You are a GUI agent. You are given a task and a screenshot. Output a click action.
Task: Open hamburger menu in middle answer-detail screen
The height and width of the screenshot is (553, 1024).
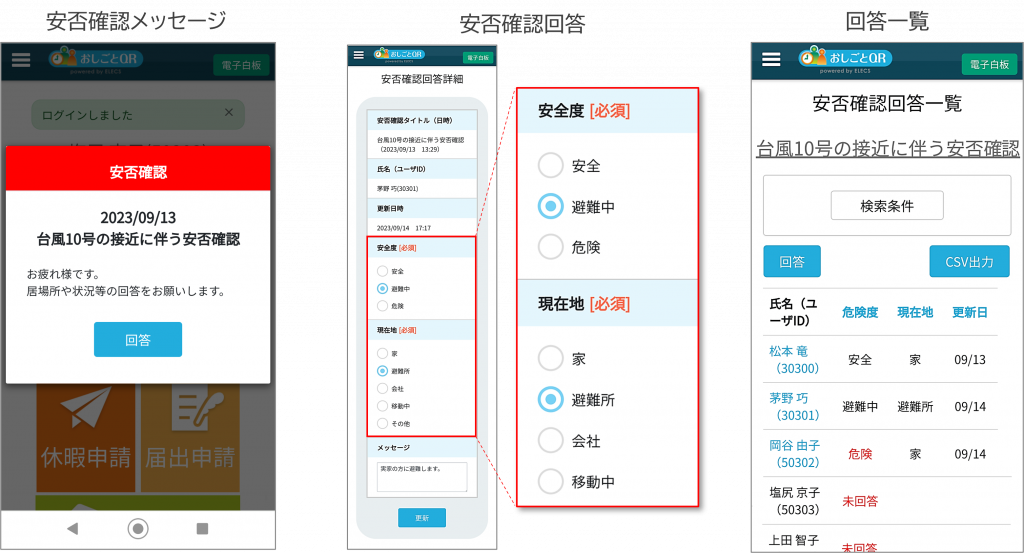click(x=359, y=55)
